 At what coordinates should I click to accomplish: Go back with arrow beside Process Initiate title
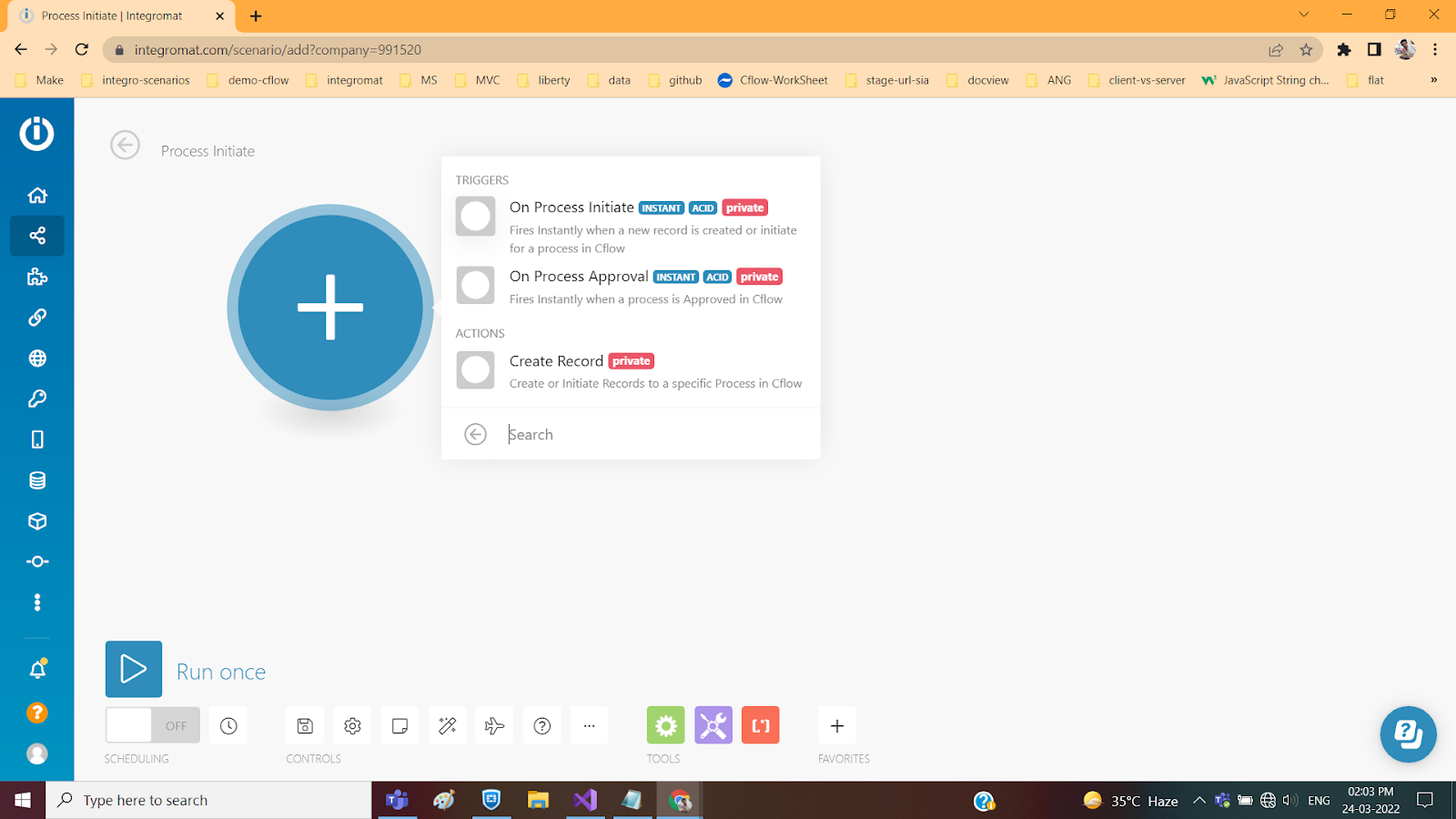pos(126,145)
